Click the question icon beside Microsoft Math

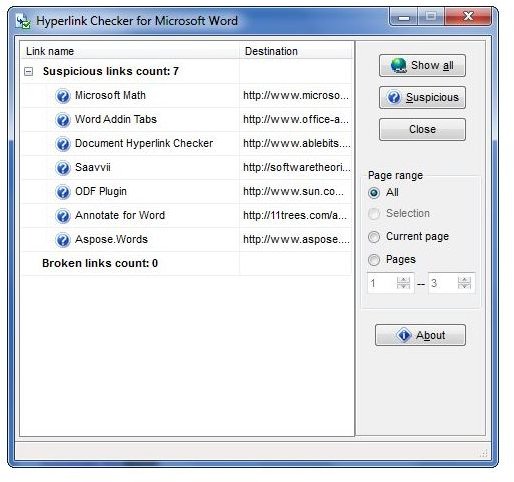tap(63, 96)
